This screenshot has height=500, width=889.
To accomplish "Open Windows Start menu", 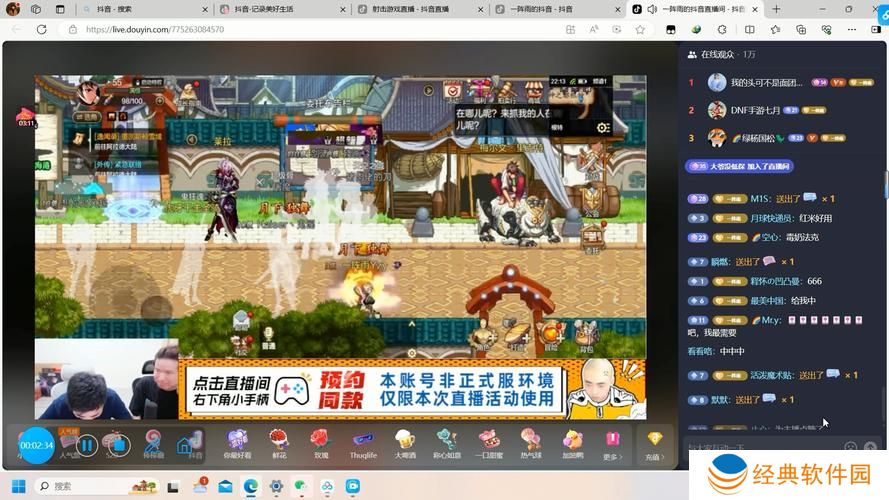I will [x=17, y=486].
